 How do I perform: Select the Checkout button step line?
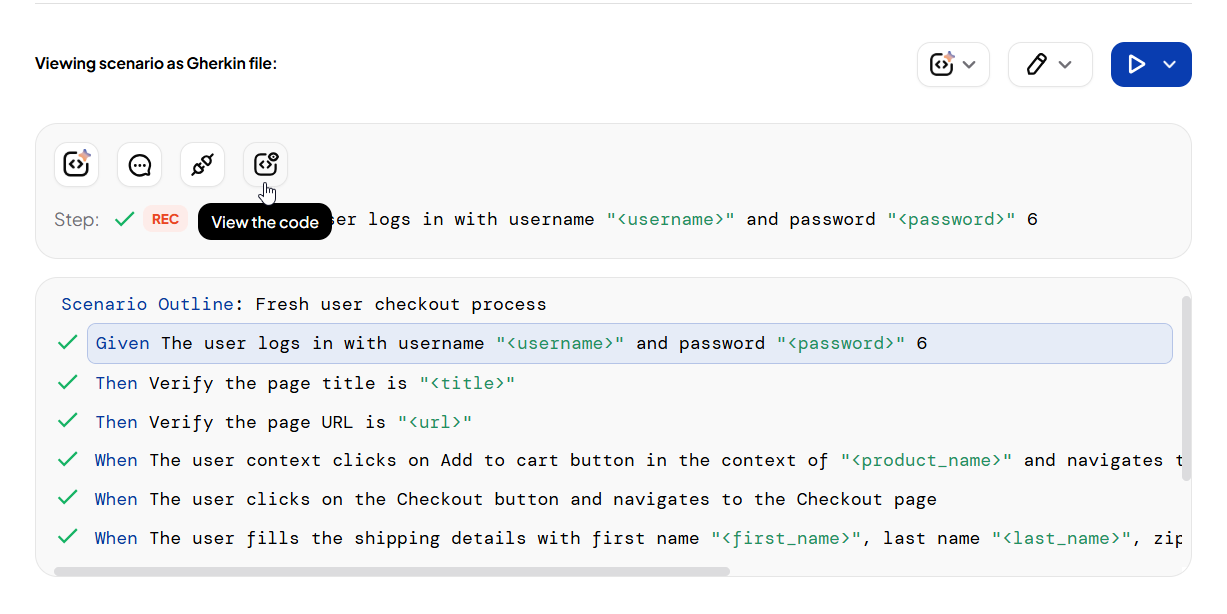click(515, 499)
